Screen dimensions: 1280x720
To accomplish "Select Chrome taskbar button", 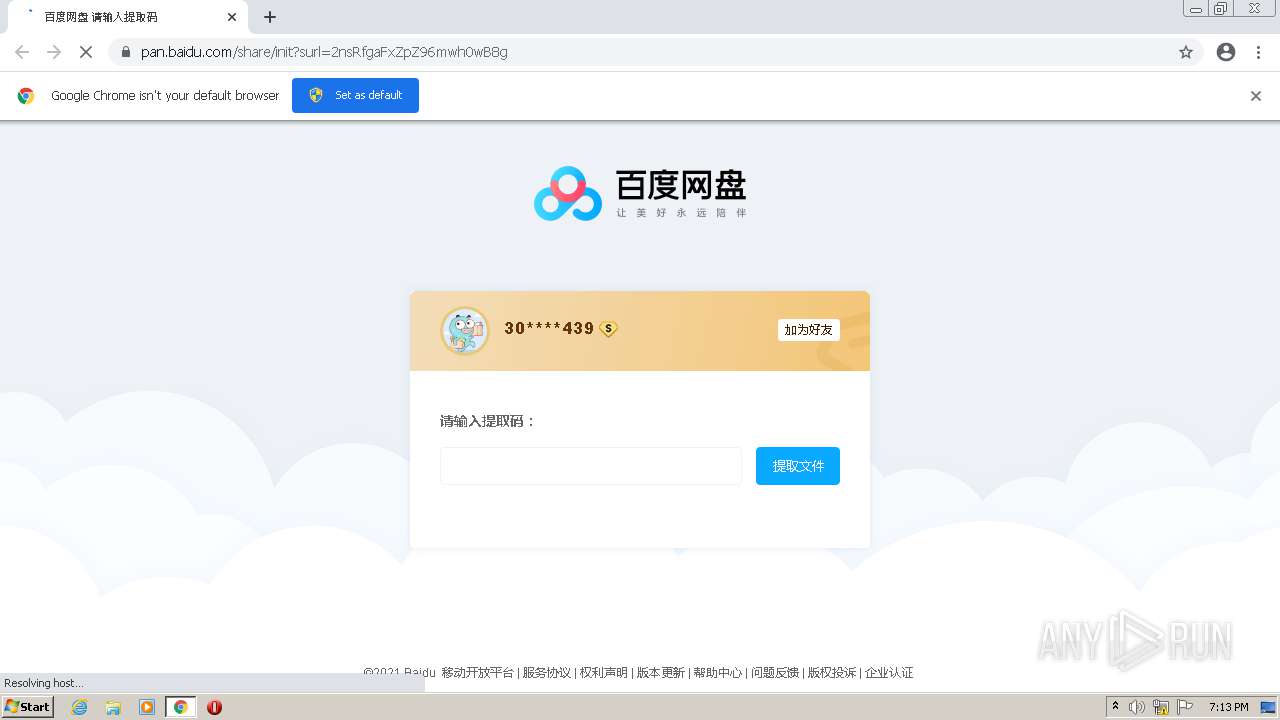I will click(180, 707).
